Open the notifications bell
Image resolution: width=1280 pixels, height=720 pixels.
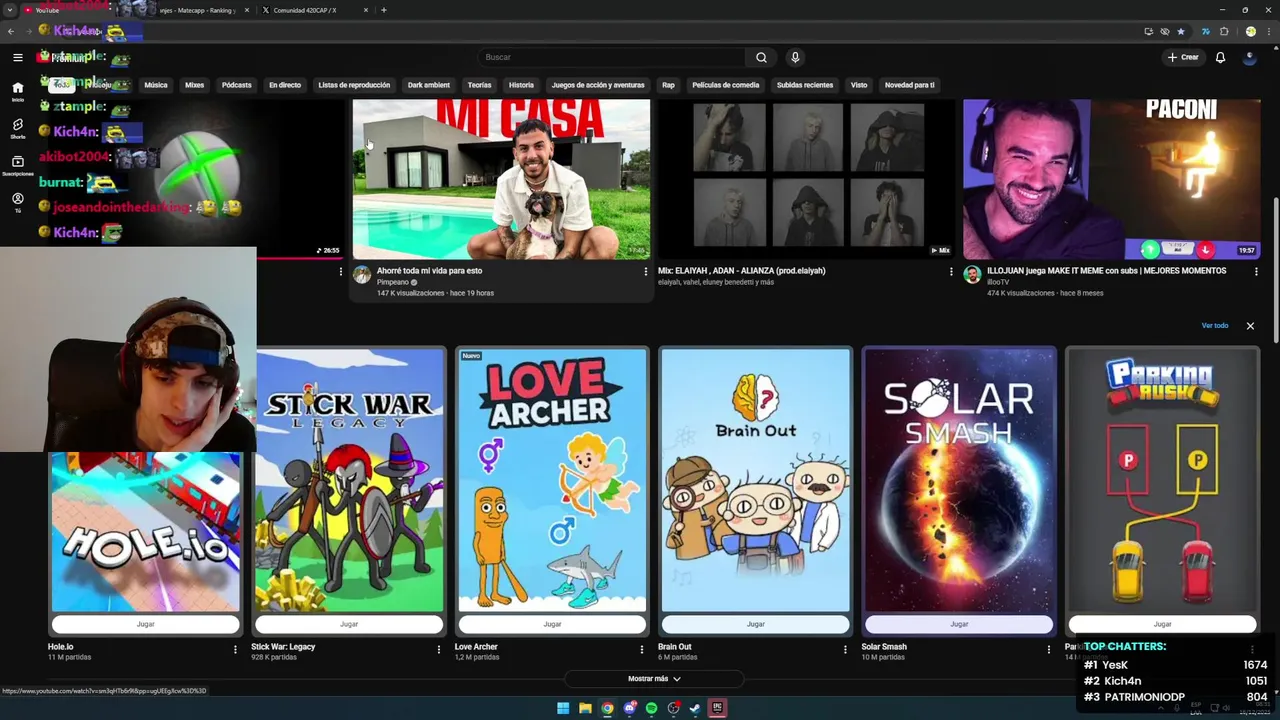click(1220, 57)
